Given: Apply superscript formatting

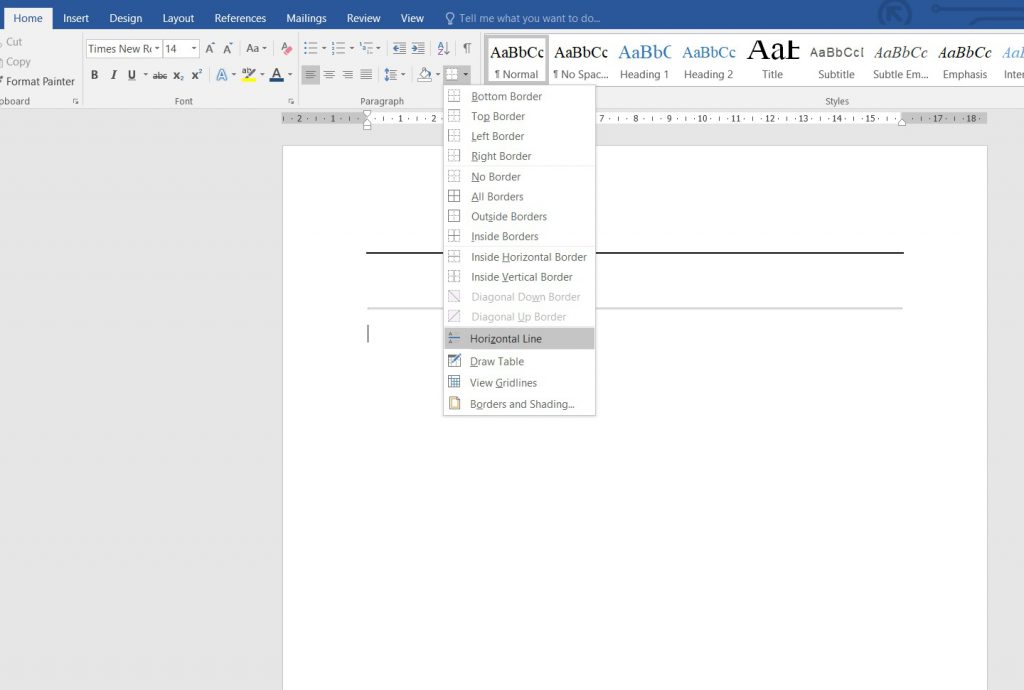Looking at the screenshot, I should tap(197, 75).
